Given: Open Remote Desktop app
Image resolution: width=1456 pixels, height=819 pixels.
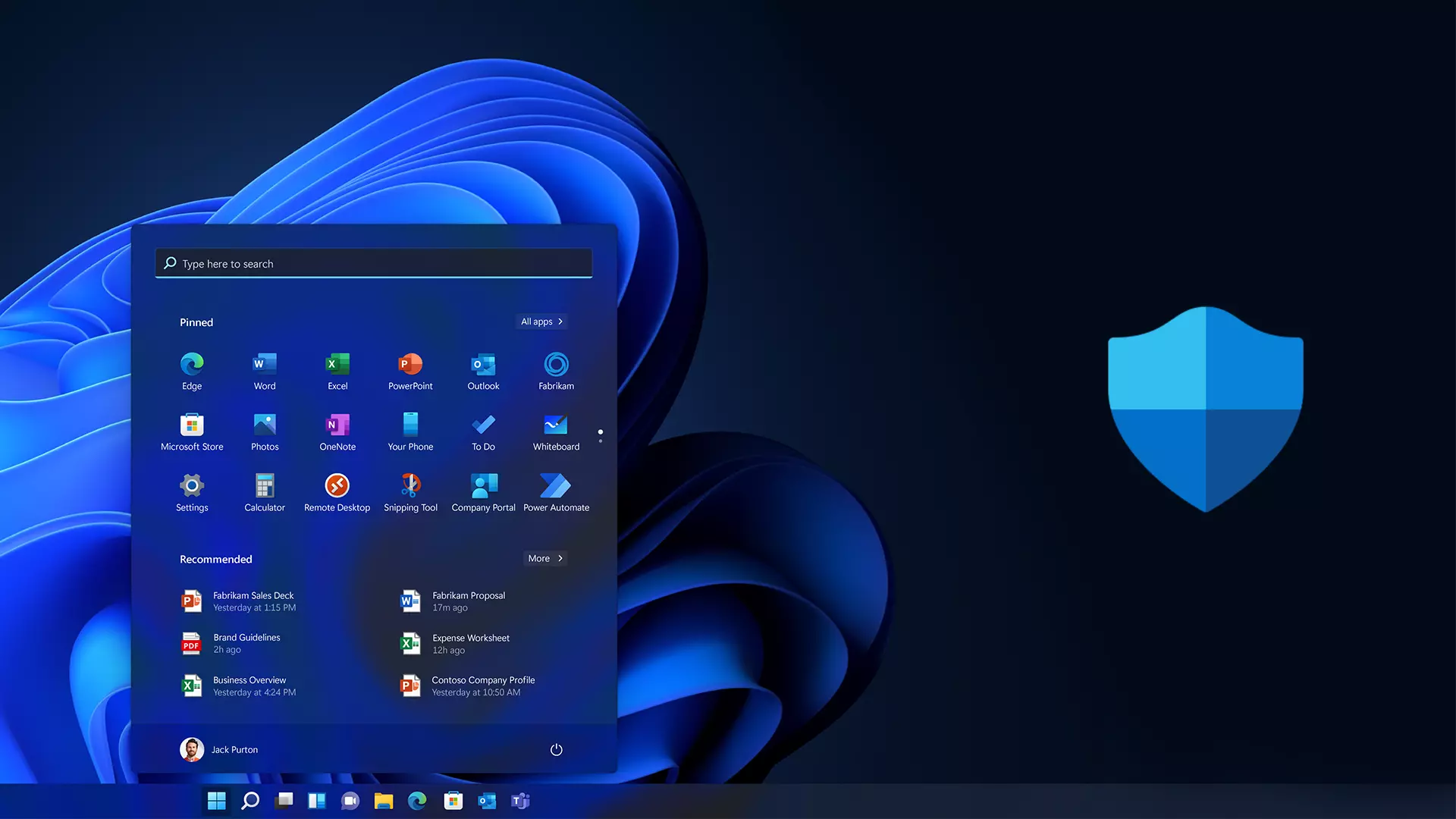Looking at the screenshot, I should (x=337, y=492).
